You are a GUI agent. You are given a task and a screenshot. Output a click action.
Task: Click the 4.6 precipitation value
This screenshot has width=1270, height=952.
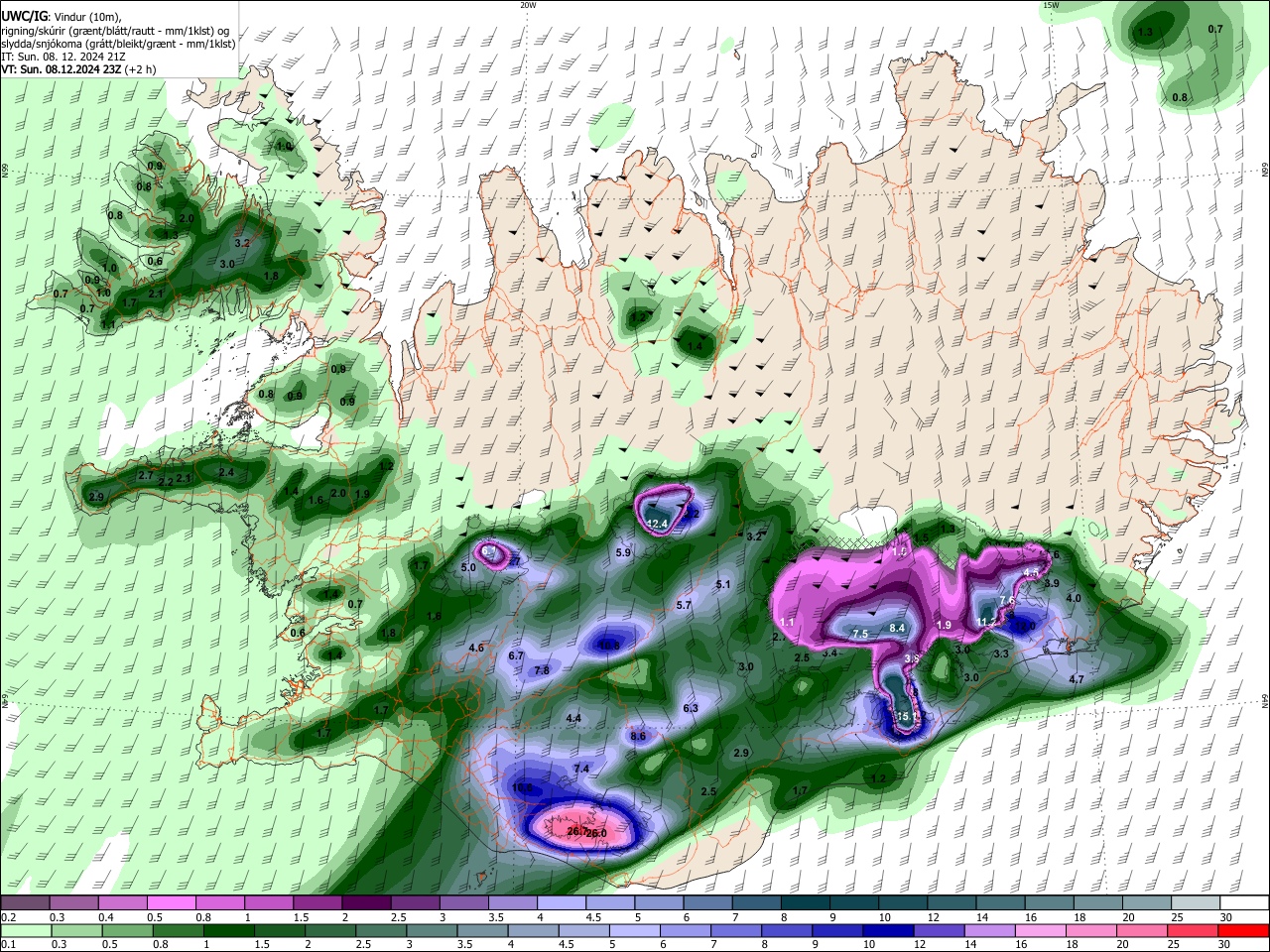click(x=475, y=648)
